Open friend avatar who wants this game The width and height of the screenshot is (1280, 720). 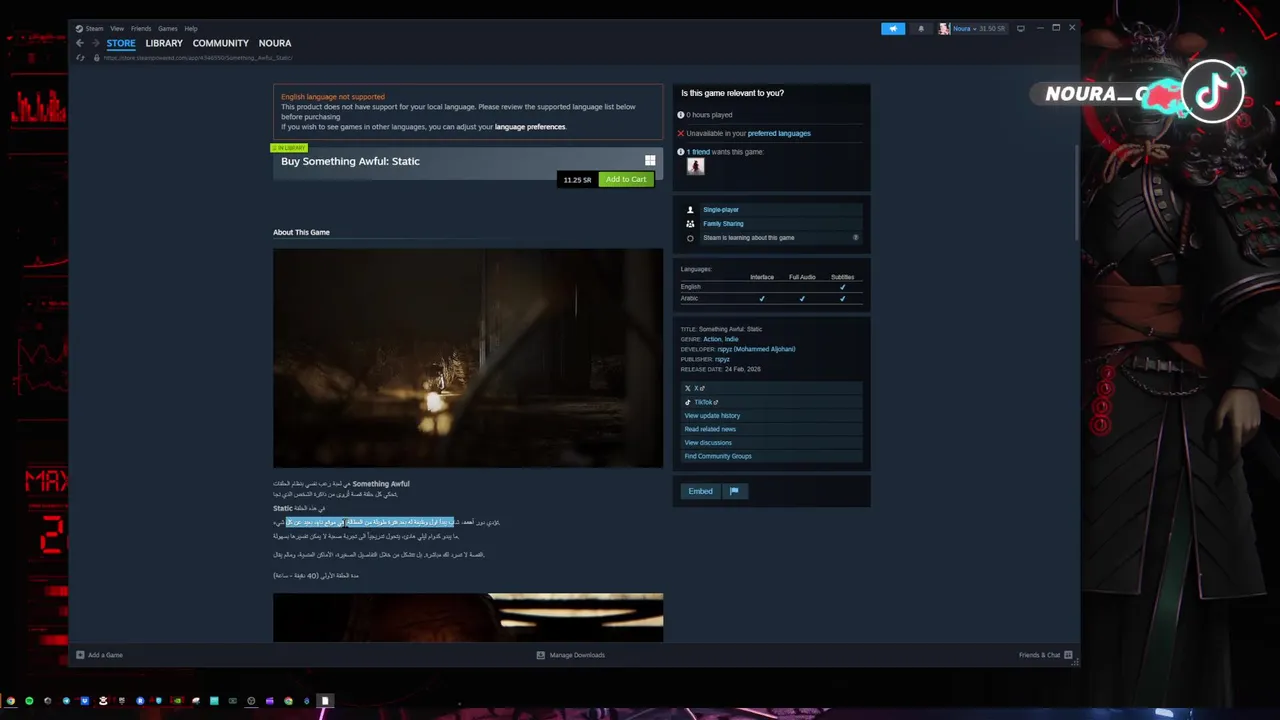click(695, 166)
